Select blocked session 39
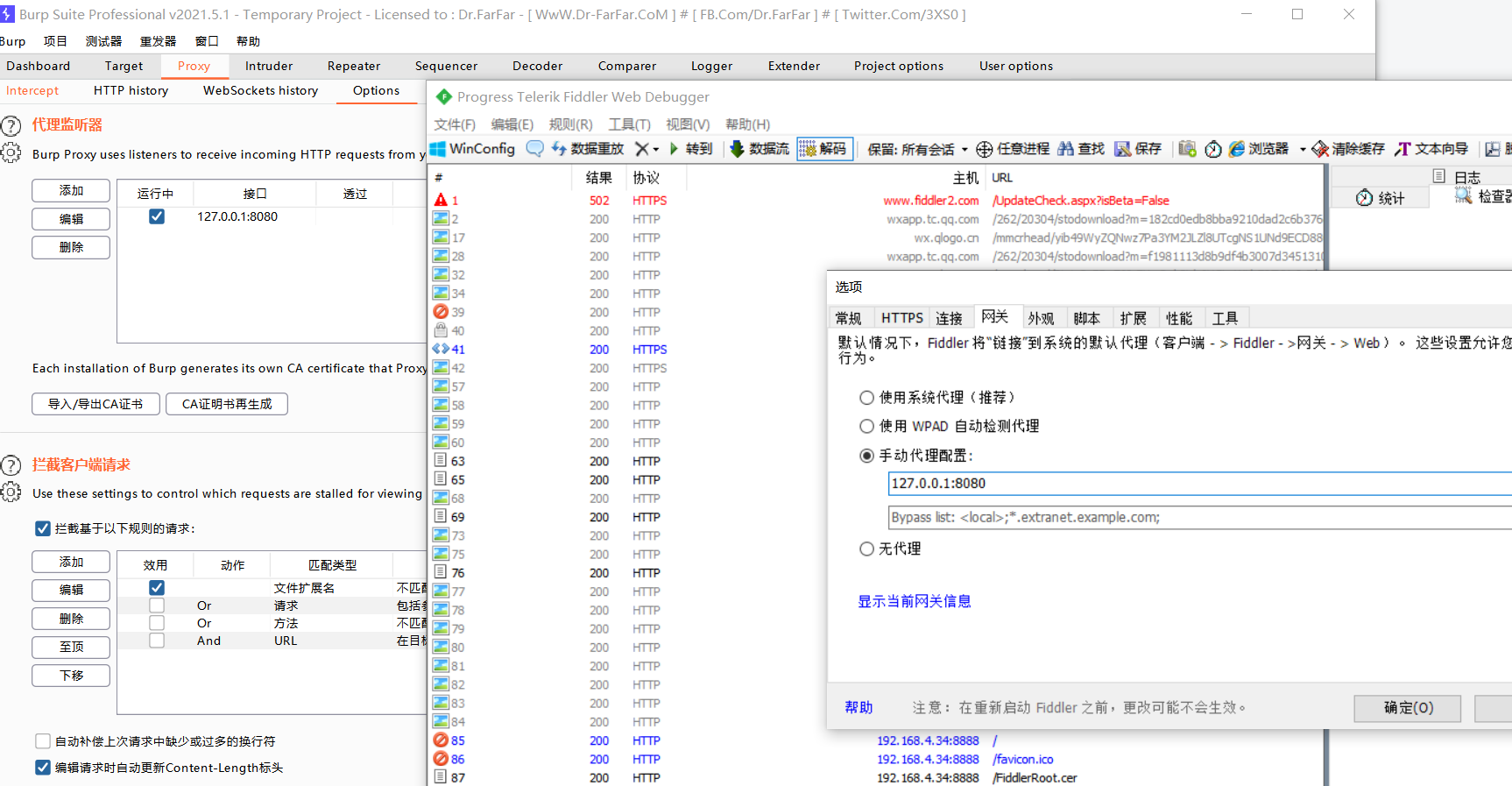This screenshot has height=786, width=1512. click(x=877, y=312)
